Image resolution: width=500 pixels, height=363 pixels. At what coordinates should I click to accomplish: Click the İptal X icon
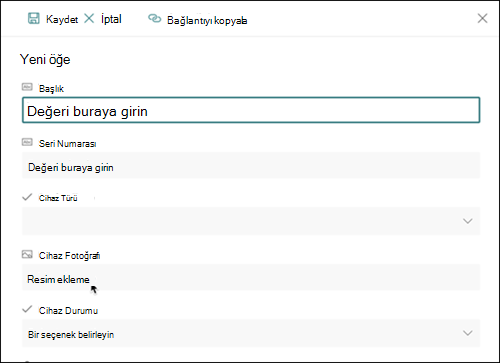89,19
